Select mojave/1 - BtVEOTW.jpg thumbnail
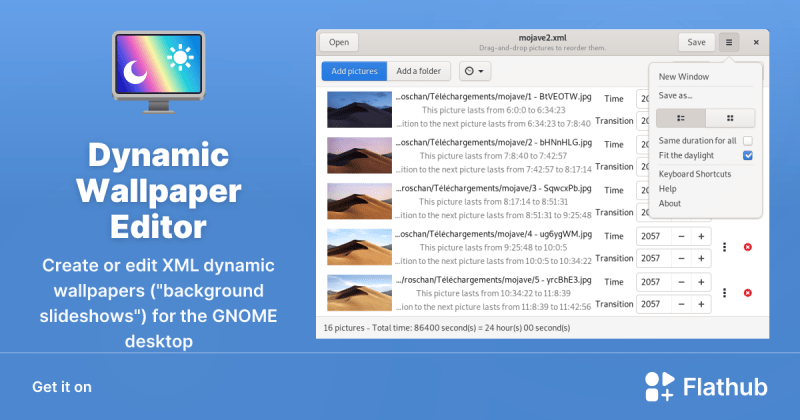800x420 pixels. pyautogui.click(x=359, y=110)
